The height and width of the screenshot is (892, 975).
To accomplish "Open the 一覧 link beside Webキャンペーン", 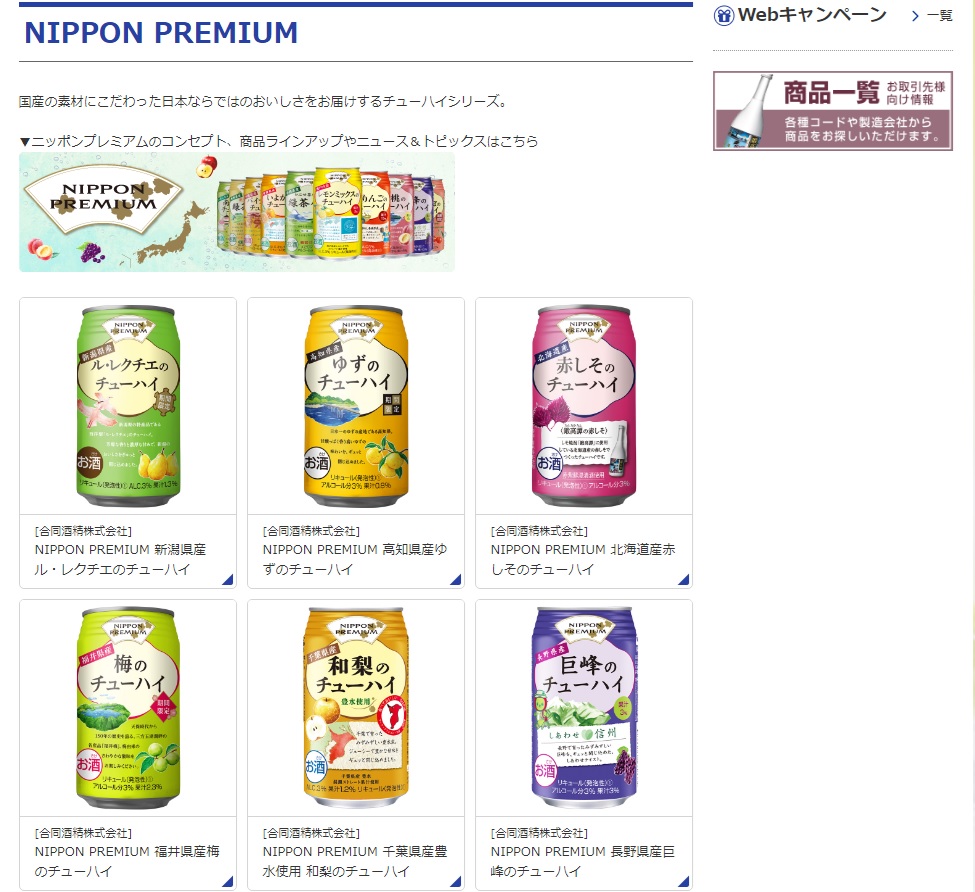I will click(x=940, y=16).
